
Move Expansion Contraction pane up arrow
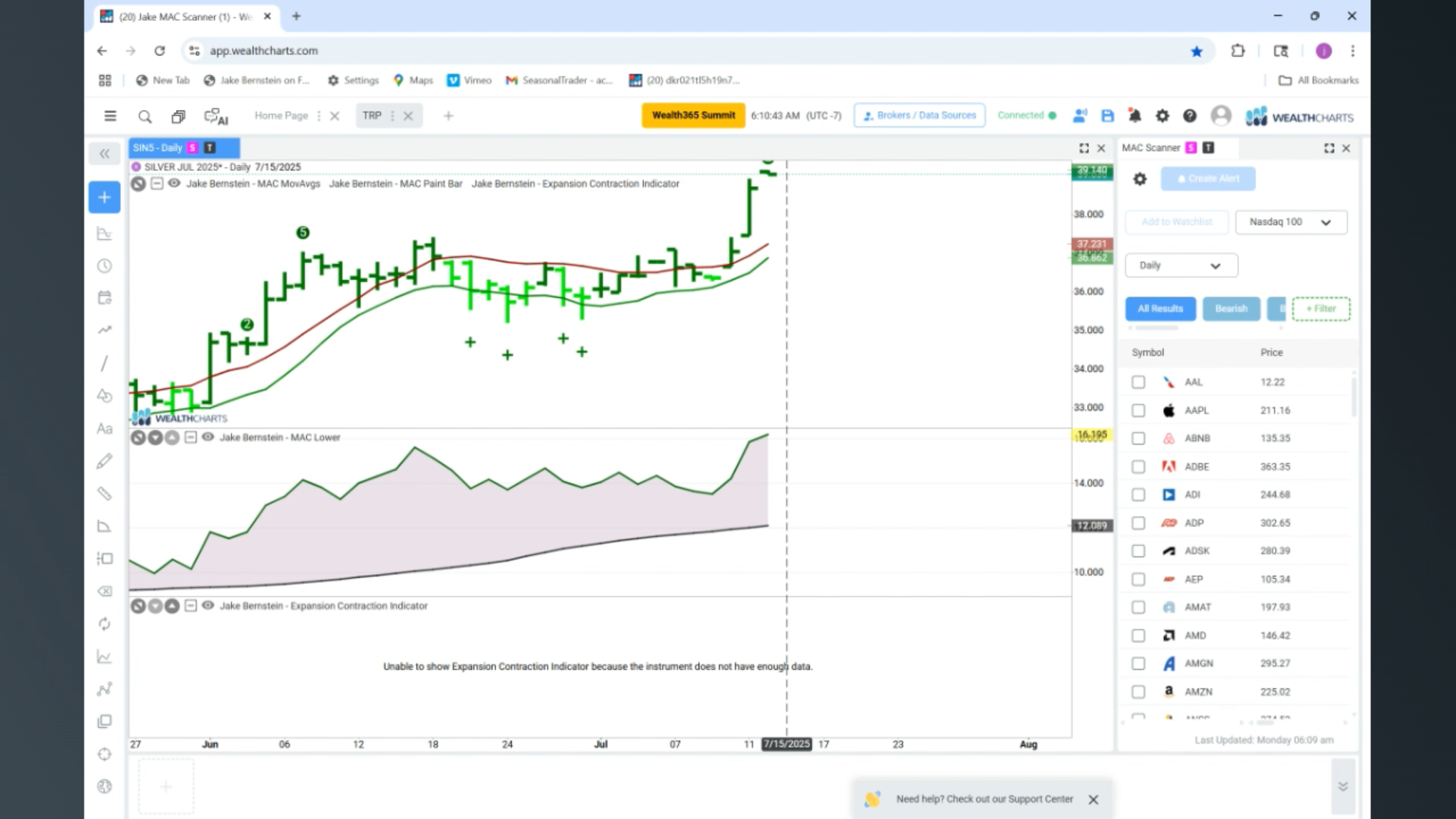click(172, 606)
